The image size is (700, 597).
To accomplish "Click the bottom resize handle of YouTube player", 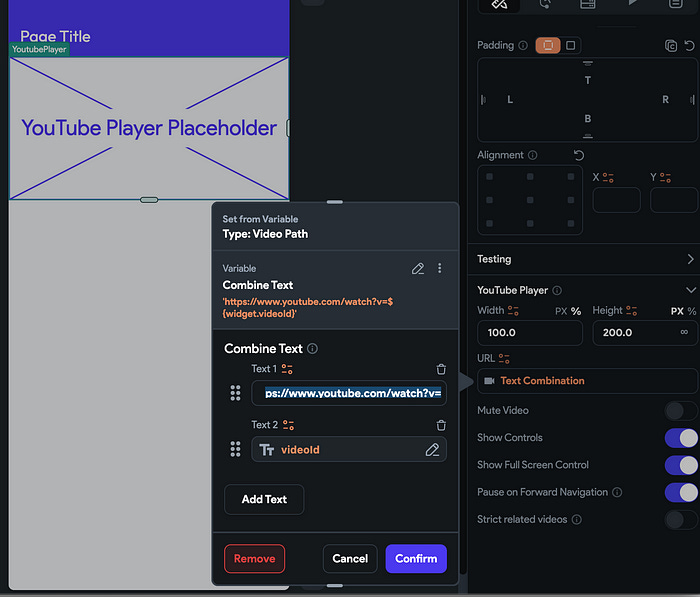I will (x=149, y=200).
